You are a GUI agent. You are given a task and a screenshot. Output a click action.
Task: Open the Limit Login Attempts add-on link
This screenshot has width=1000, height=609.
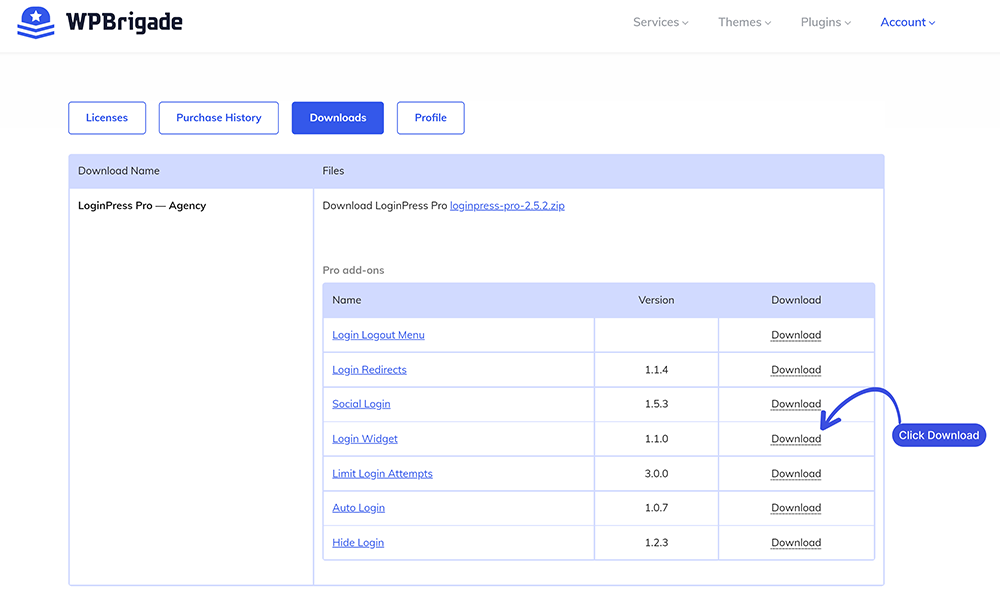[382, 474]
